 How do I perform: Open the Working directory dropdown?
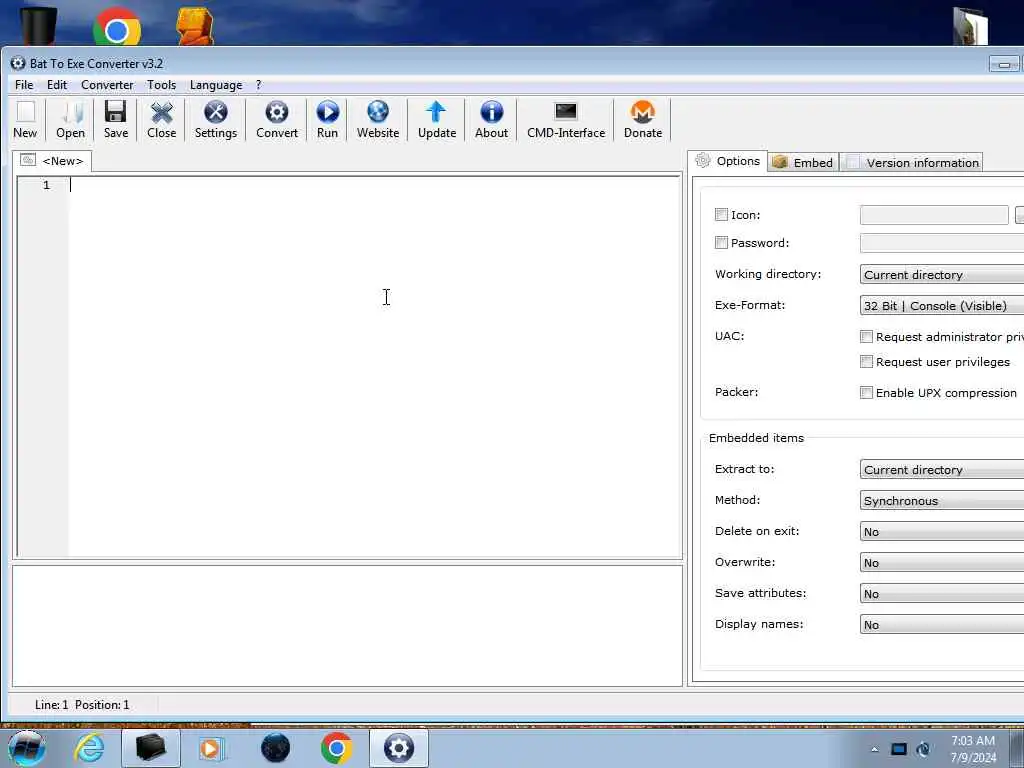[942, 274]
